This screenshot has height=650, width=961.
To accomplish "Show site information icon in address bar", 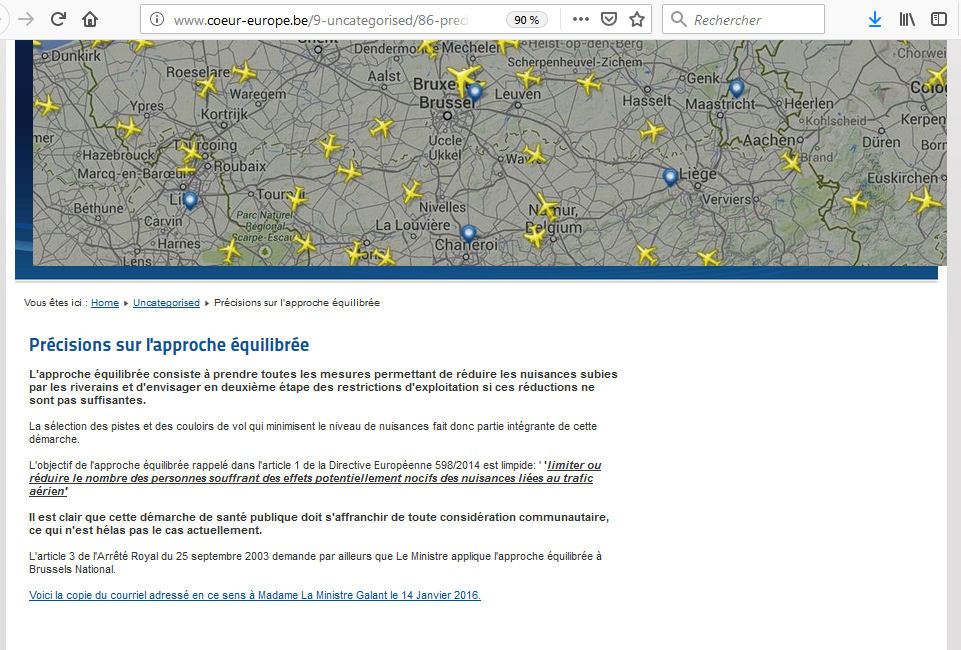I will pos(157,20).
